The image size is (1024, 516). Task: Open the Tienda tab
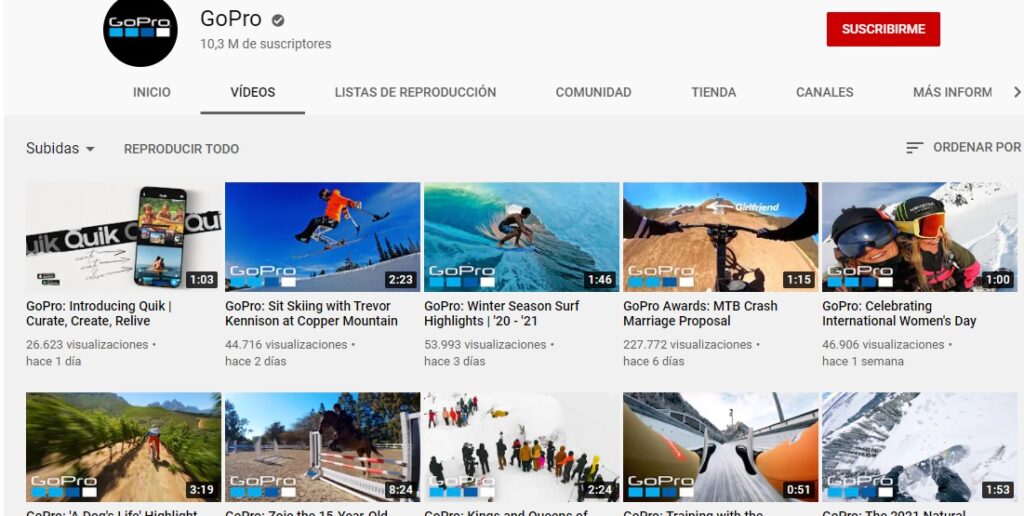pyautogui.click(x=713, y=92)
